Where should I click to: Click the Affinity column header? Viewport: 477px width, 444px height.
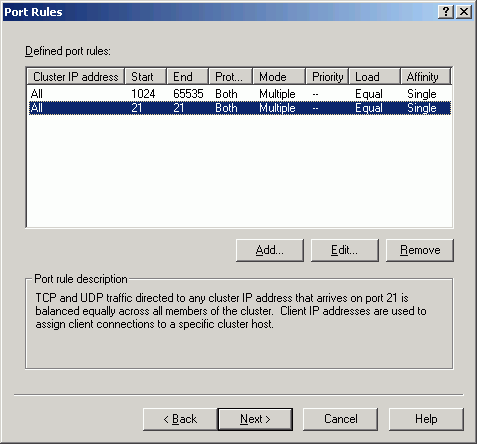coord(426,77)
